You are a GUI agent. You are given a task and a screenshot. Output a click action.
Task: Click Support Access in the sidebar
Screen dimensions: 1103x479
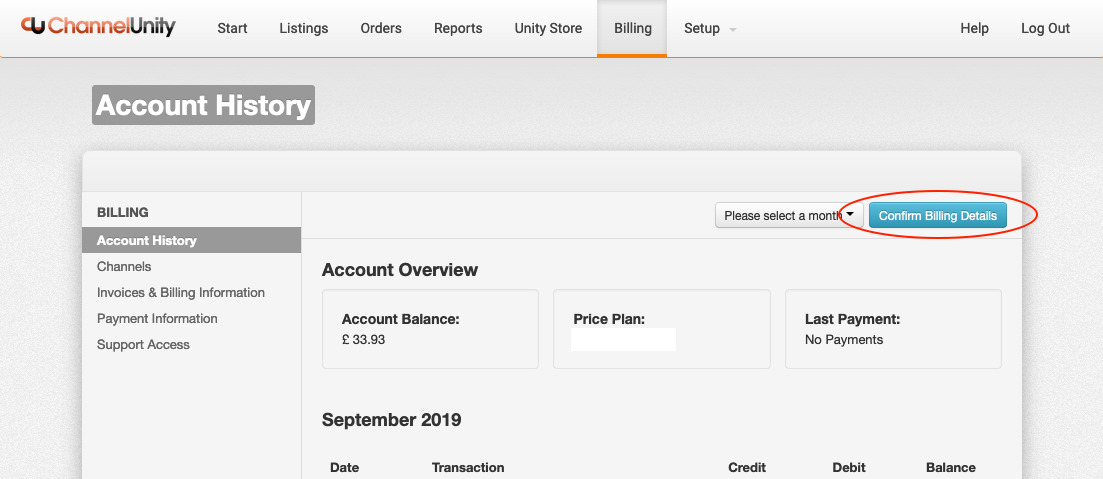point(143,345)
